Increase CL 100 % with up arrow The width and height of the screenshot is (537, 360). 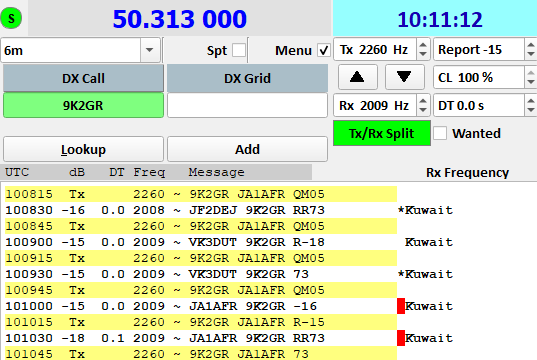[531, 73]
